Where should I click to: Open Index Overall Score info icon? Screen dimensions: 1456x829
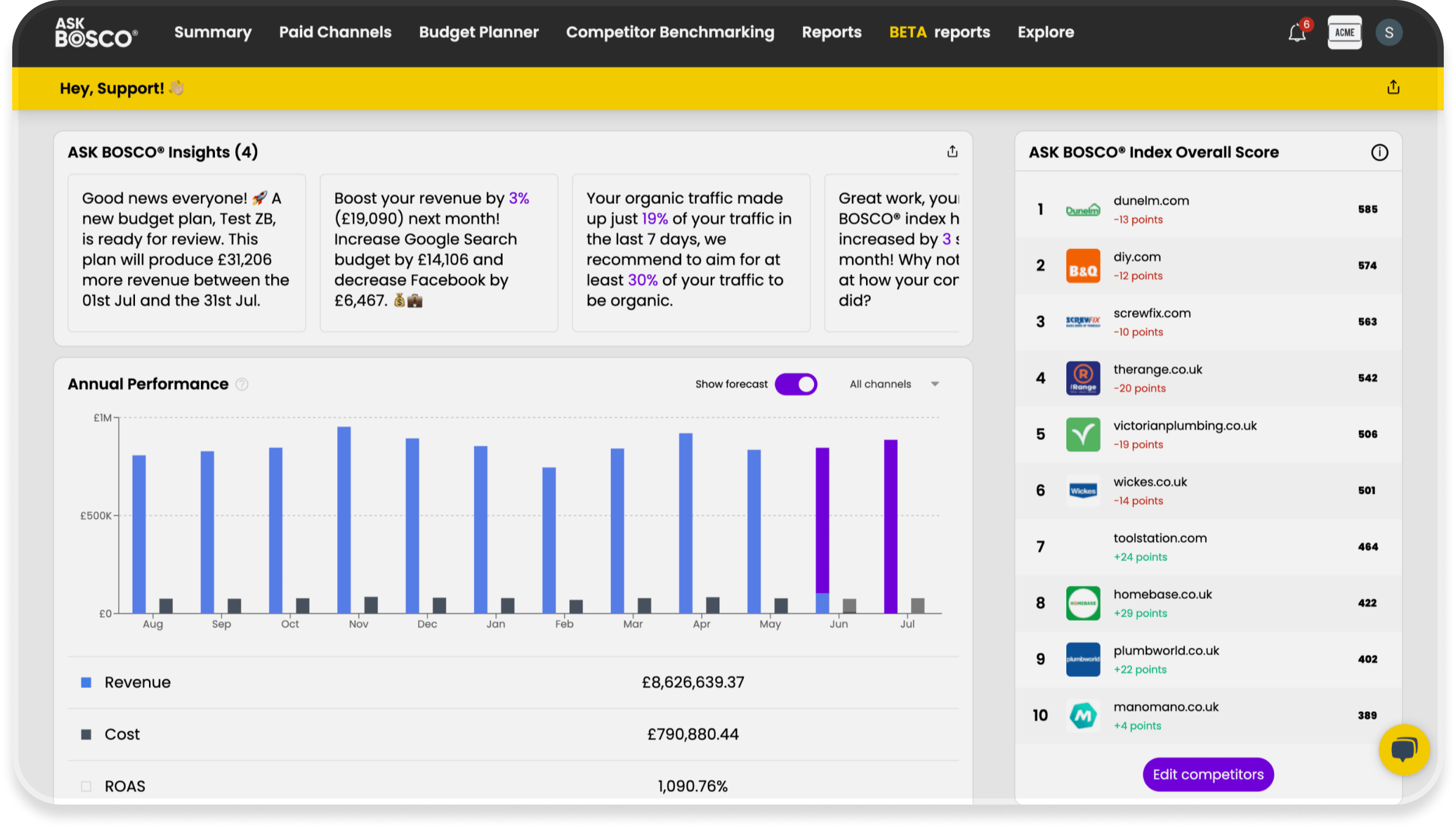tap(1379, 152)
